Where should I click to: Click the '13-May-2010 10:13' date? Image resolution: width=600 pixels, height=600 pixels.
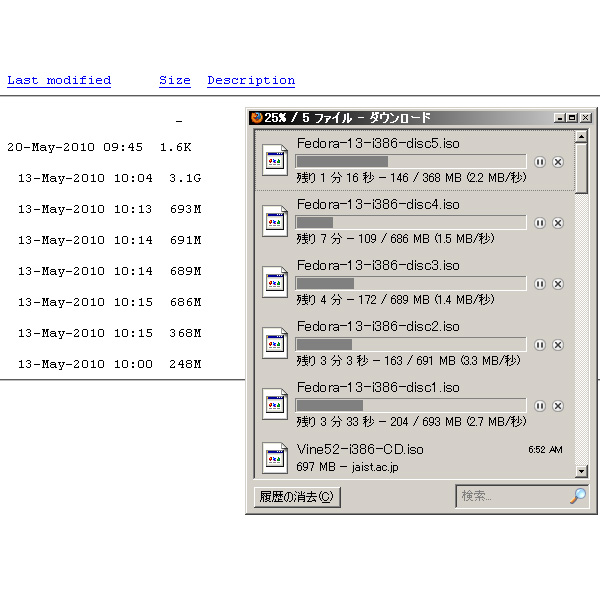tap(85, 209)
